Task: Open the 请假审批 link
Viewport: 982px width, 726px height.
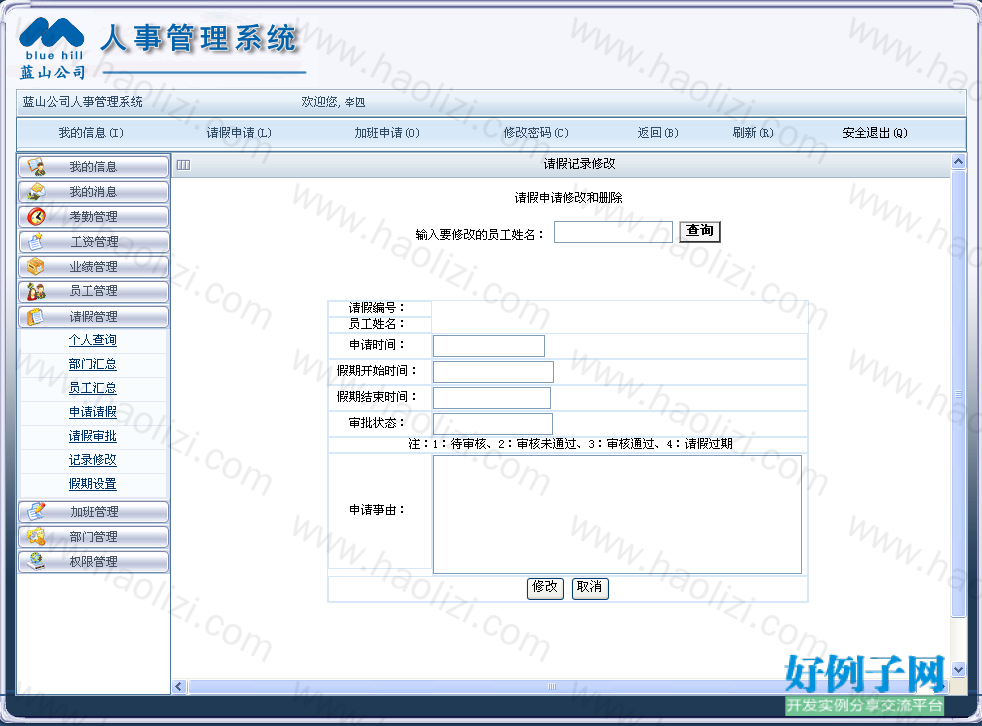Action: 93,436
